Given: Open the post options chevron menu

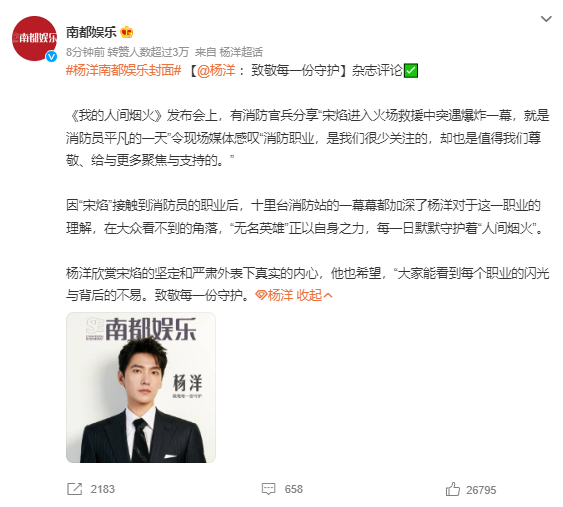Looking at the screenshot, I should click(x=546, y=19).
